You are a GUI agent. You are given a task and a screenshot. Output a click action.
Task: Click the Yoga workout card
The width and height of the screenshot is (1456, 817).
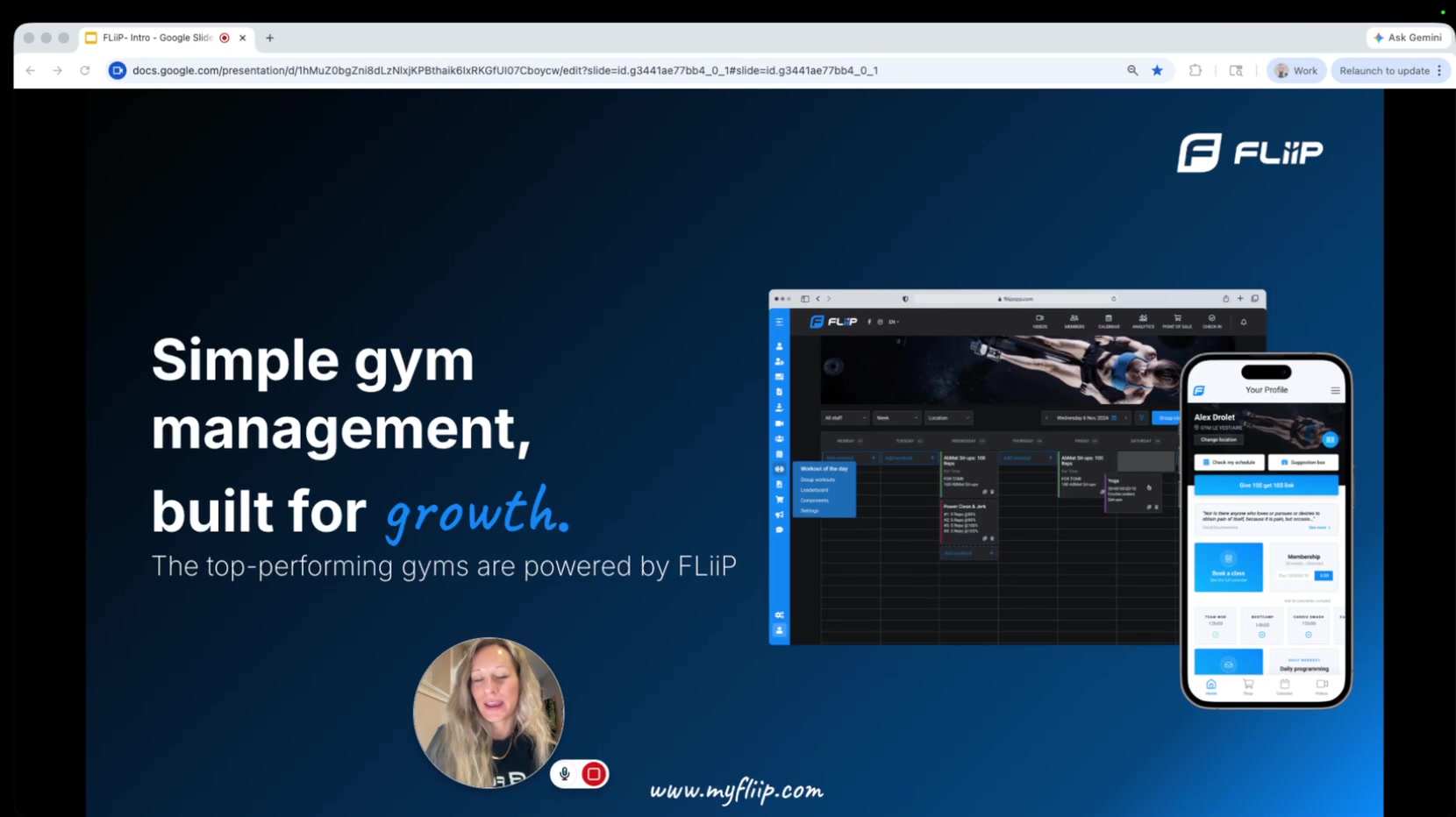[x=1133, y=494]
